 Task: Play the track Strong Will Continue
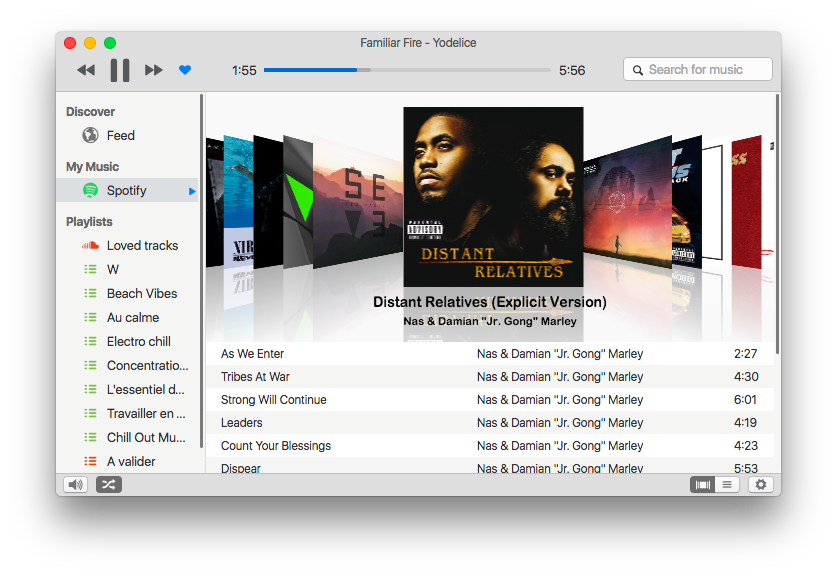[490, 400]
